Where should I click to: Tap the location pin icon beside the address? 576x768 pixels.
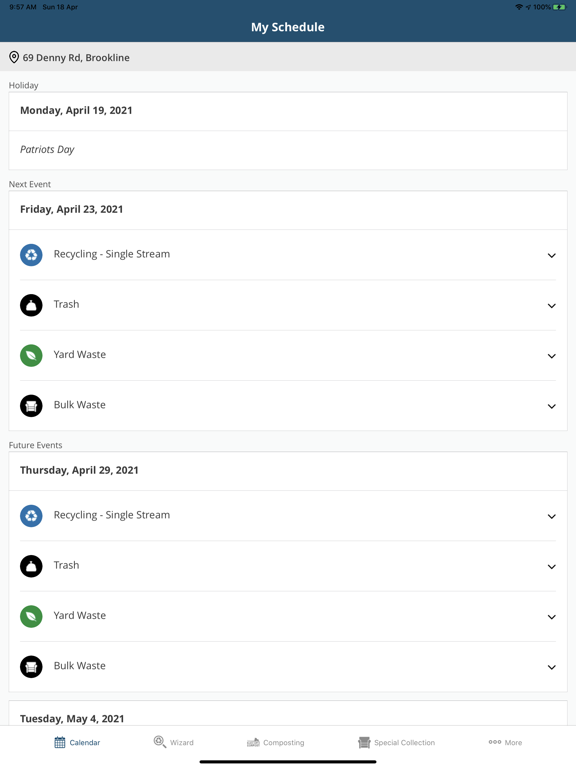[14, 57]
